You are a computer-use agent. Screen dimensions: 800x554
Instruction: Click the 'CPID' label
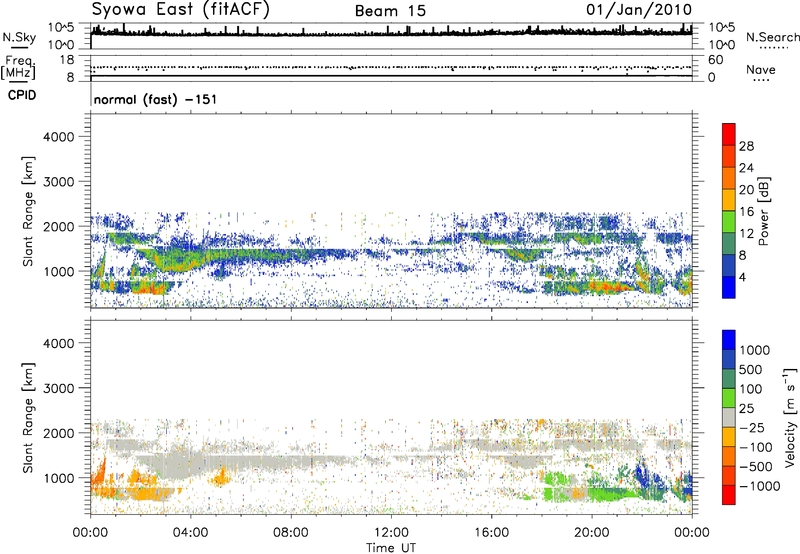[22, 95]
